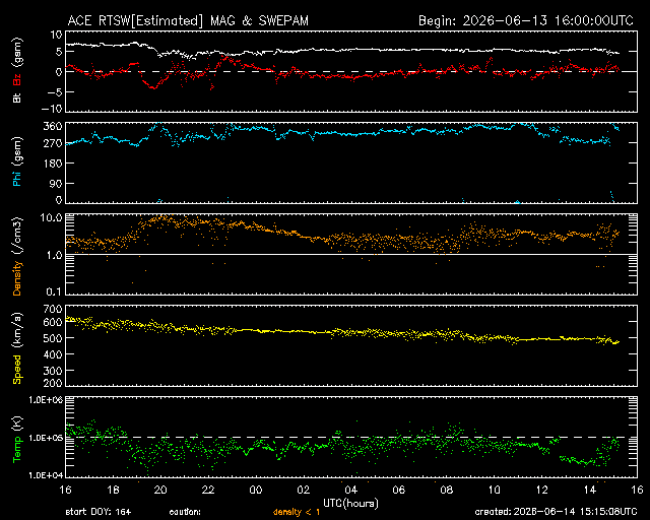650x520 pixels.
Task: Click the '1.0' density axis value
Action: 54,255
